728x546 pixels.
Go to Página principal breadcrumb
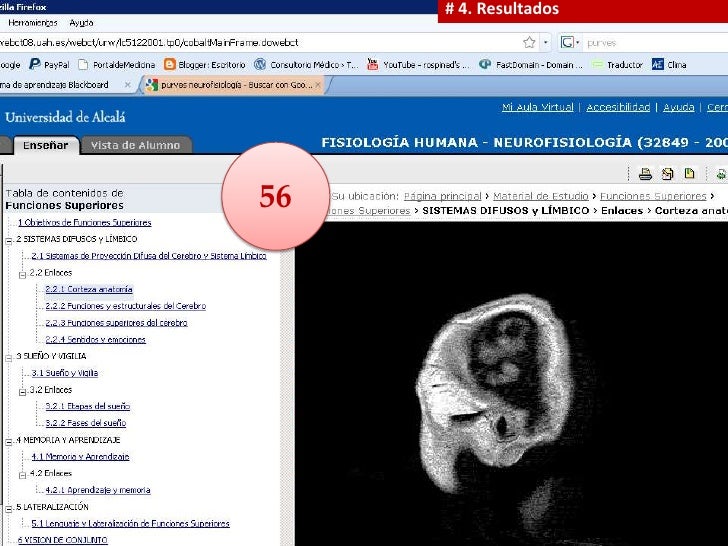(442, 196)
